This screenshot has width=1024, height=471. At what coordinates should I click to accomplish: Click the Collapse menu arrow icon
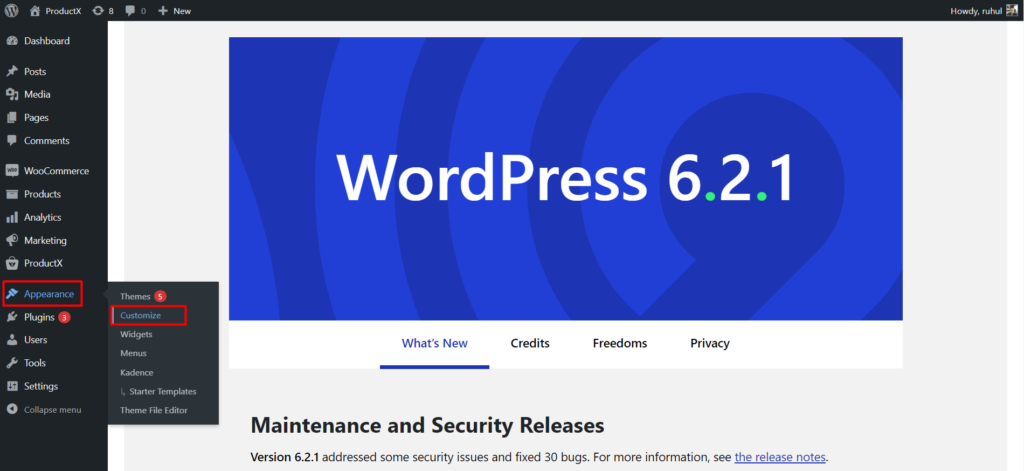(x=12, y=410)
